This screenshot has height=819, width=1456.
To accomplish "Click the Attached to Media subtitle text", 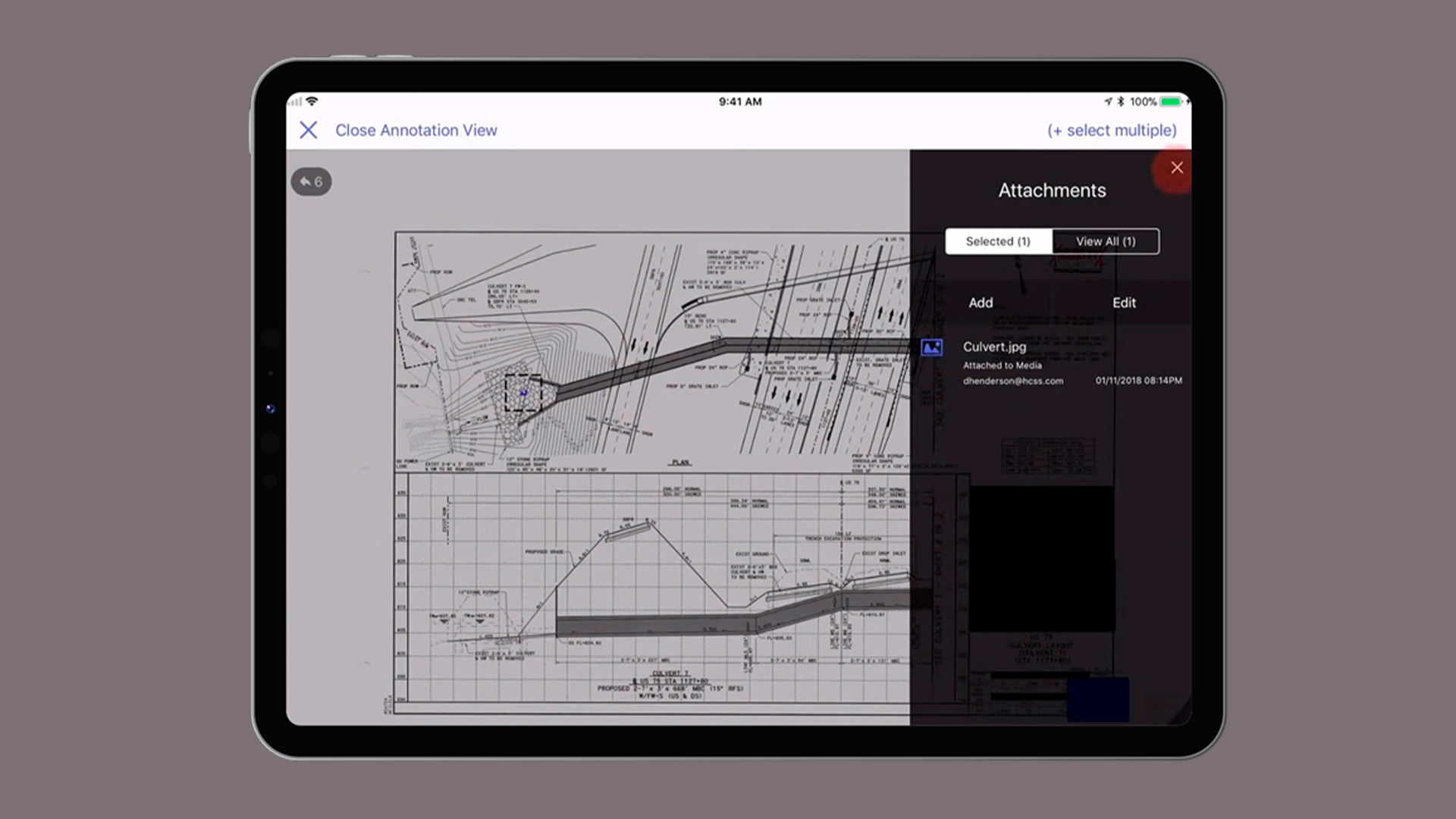I will tap(1002, 366).
